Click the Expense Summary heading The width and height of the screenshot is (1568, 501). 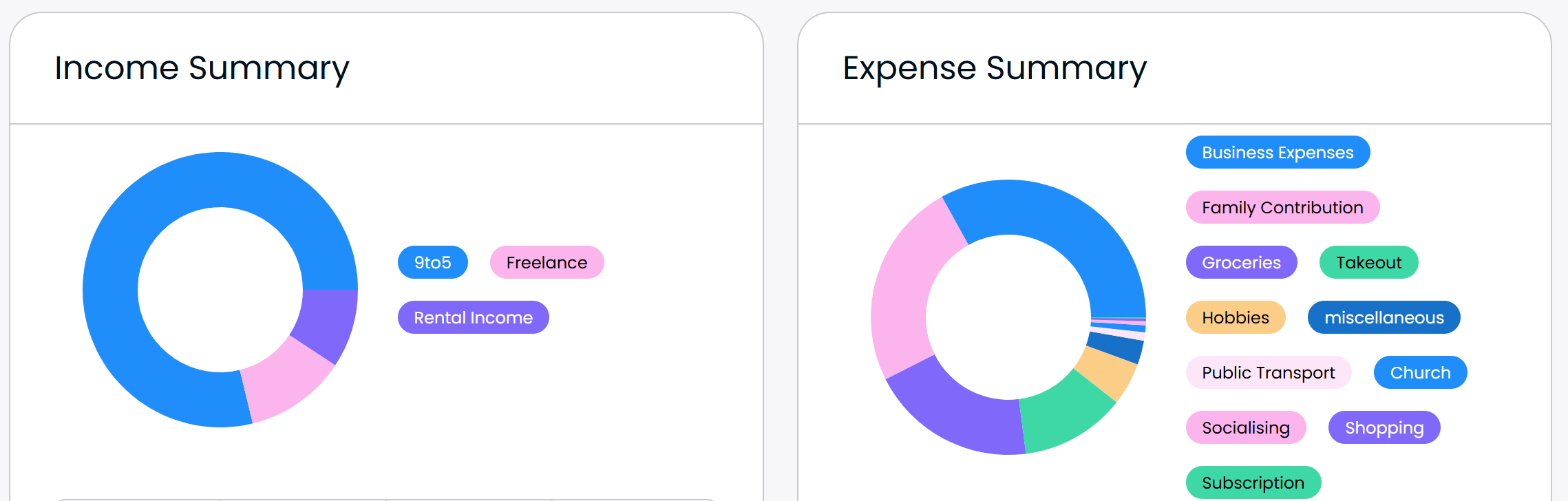(995, 68)
